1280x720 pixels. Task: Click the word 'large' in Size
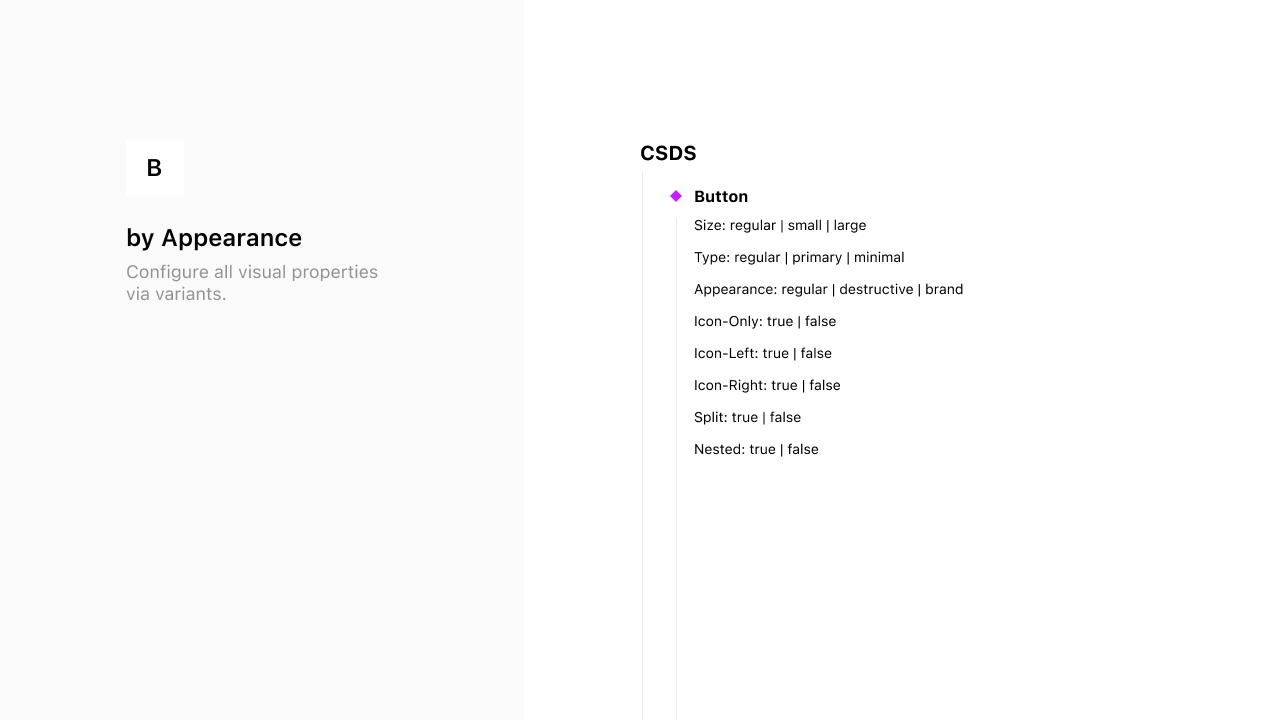click(850, 225)
